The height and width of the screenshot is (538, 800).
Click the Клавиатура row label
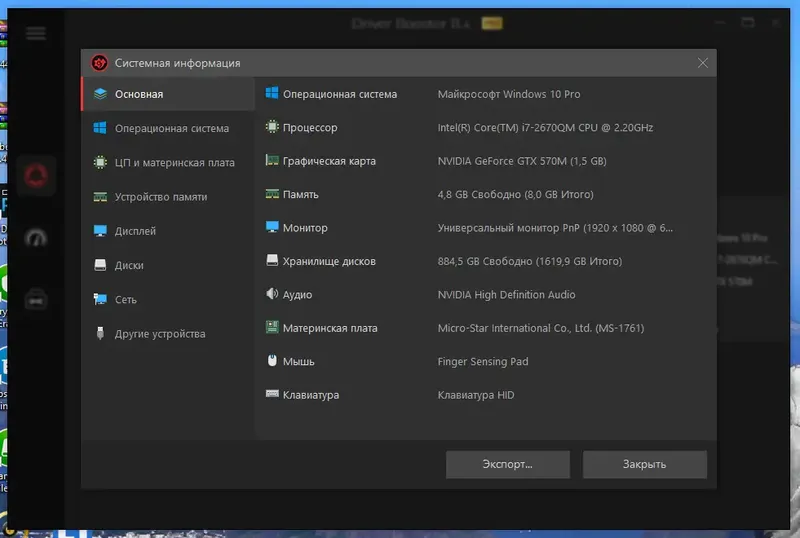pyautogui.click(x=311, y=395)
